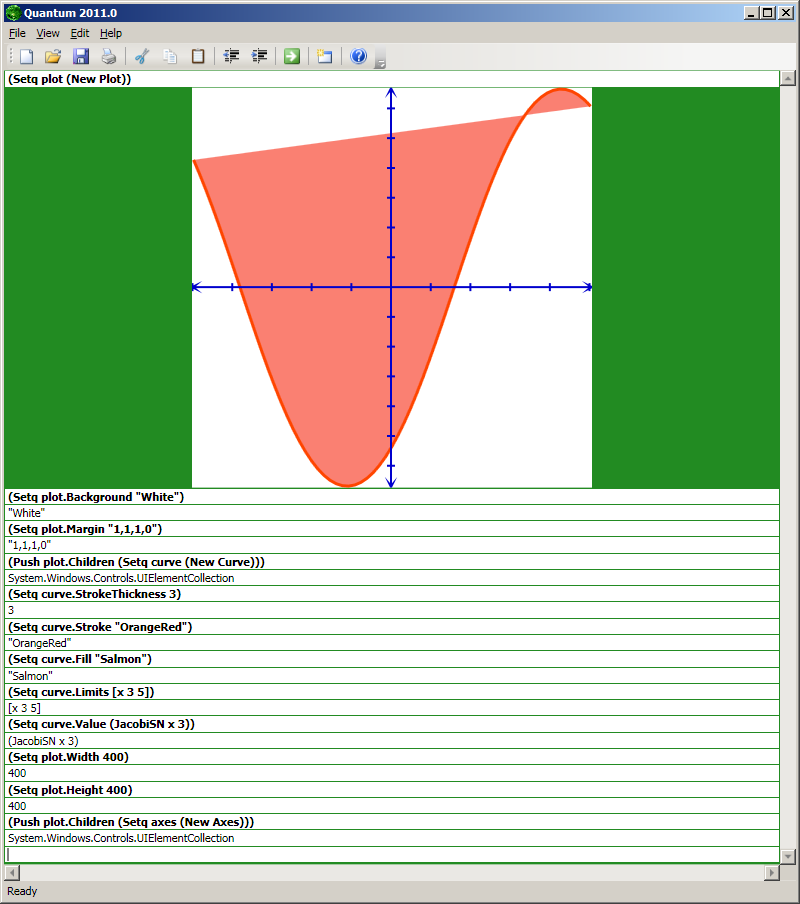Click the Print toolbar icon
800x904 pixels.
(108, 56)
